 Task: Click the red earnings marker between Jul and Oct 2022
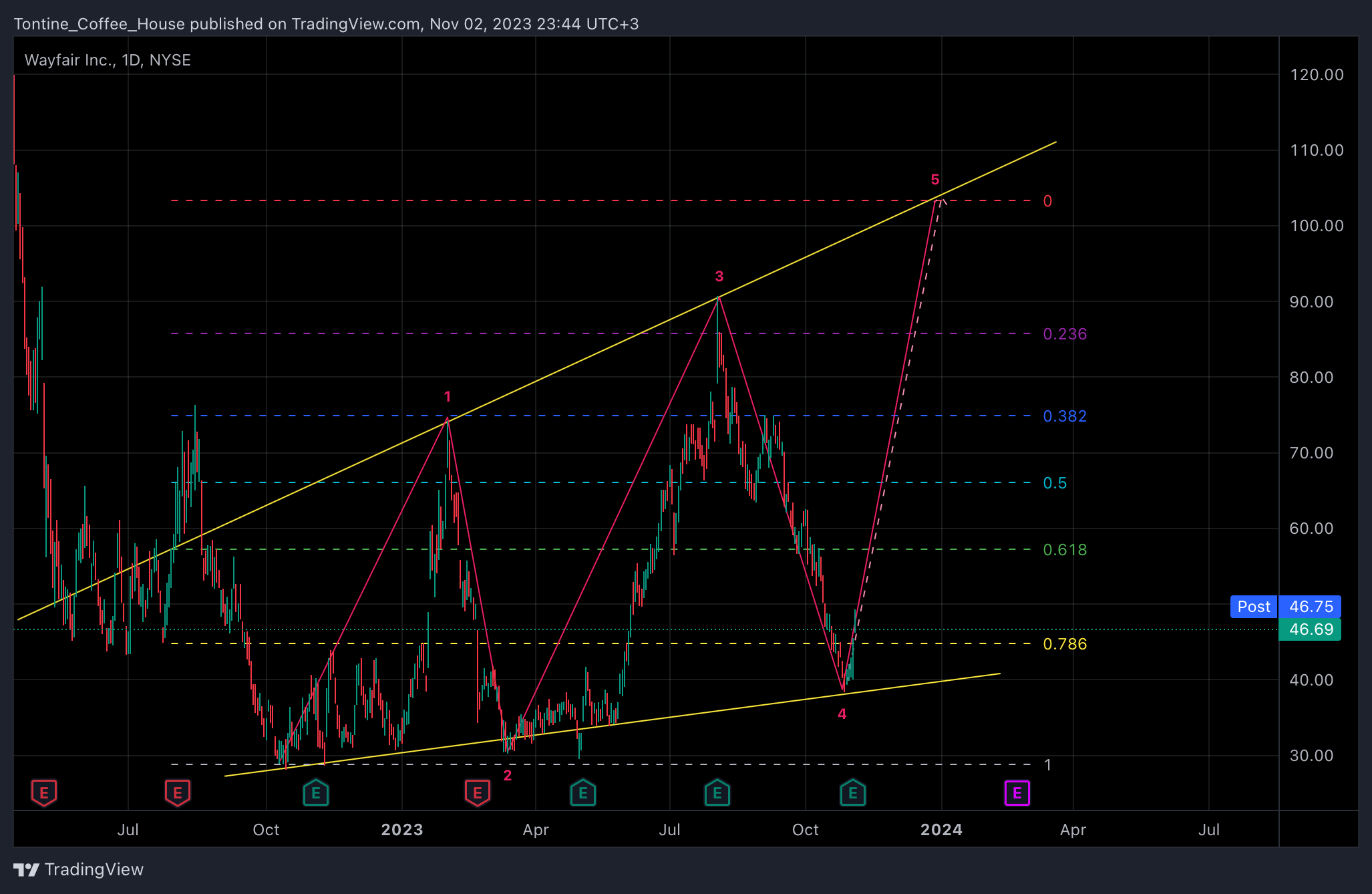click(178, 793)
